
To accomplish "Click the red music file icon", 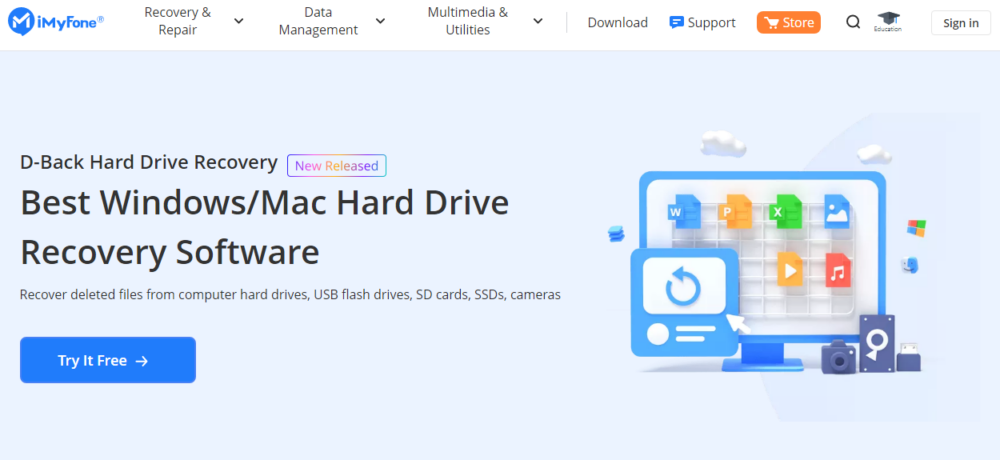I will coord(838,270).
